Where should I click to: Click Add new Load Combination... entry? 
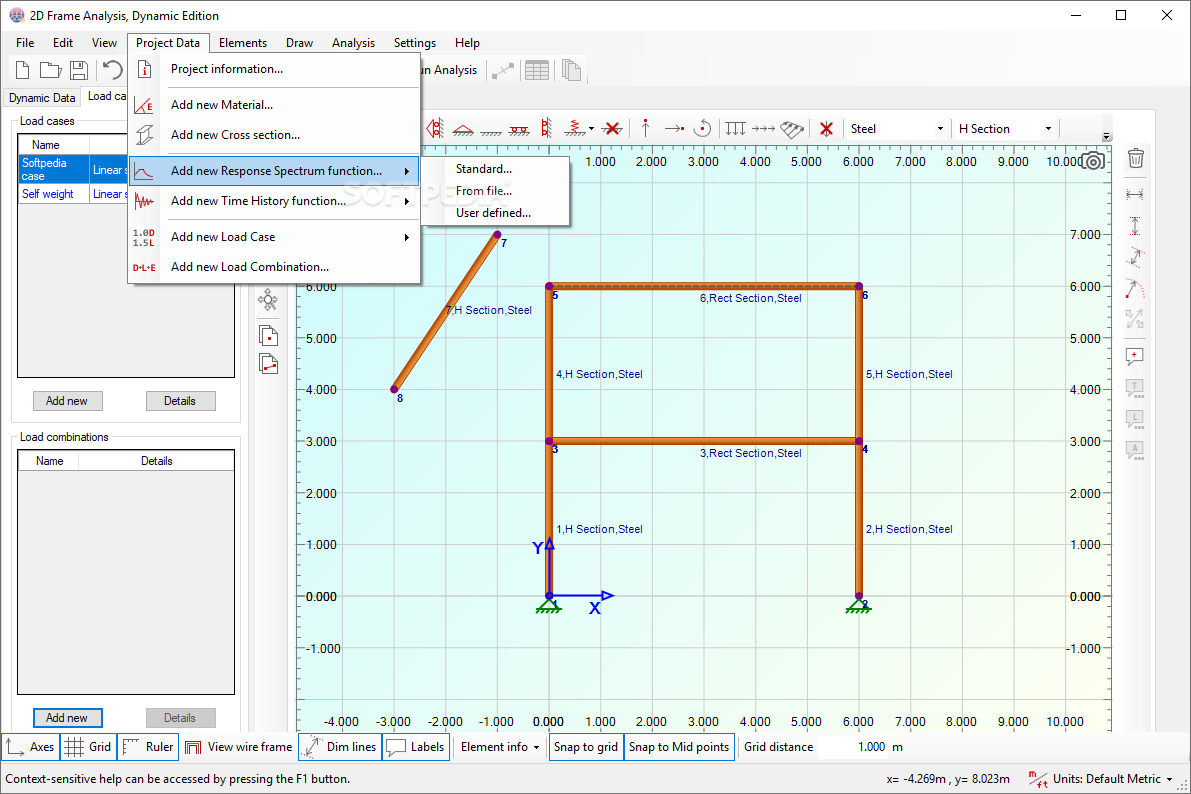click(274, 267)
